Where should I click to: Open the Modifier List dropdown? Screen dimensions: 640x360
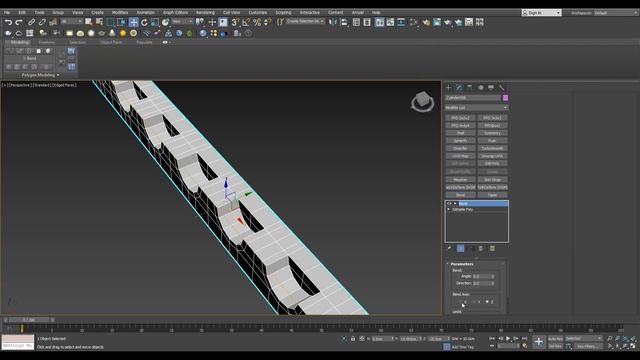click(476, 108)
